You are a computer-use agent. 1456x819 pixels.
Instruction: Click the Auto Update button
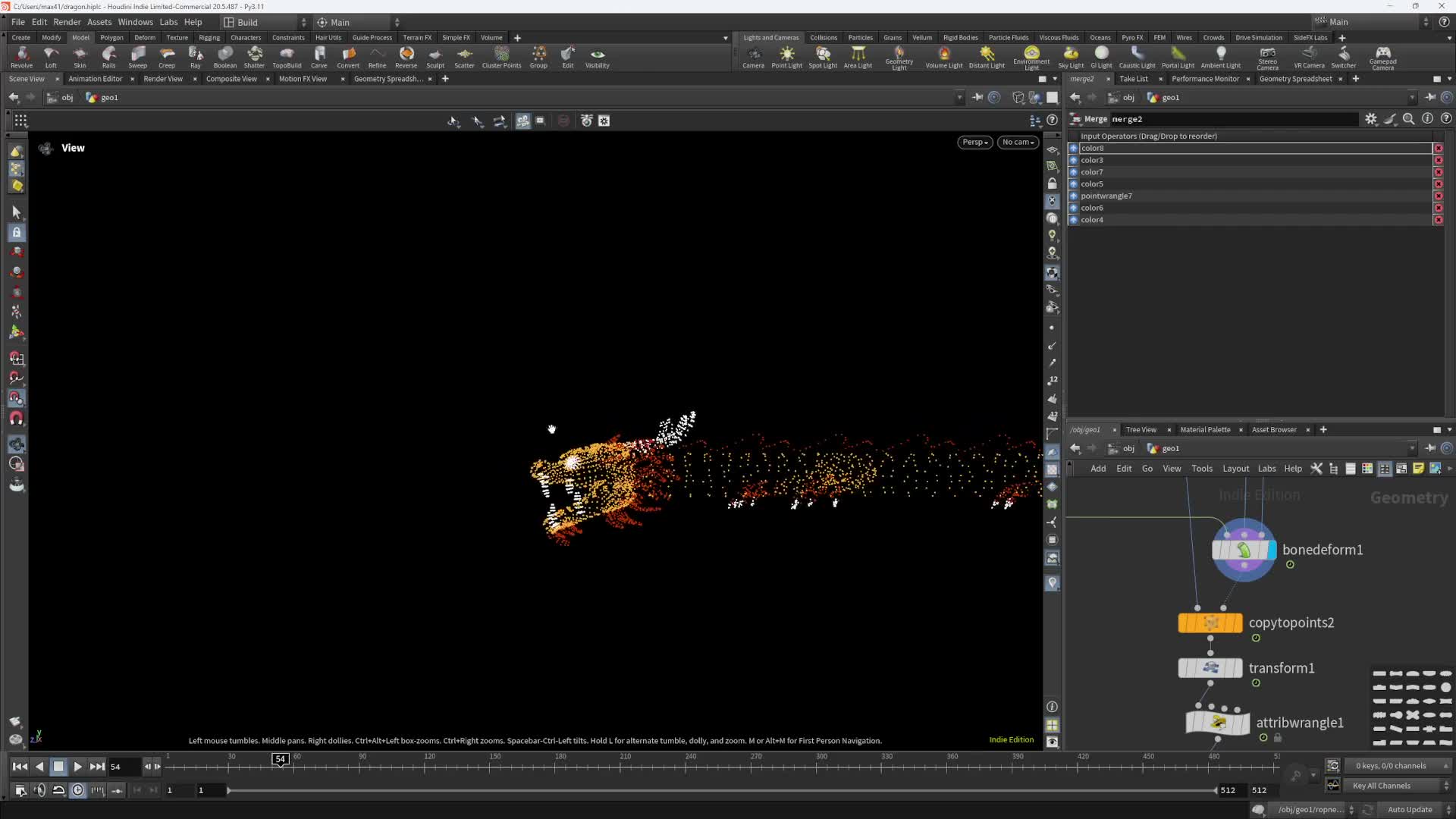tap(1409, 809)
